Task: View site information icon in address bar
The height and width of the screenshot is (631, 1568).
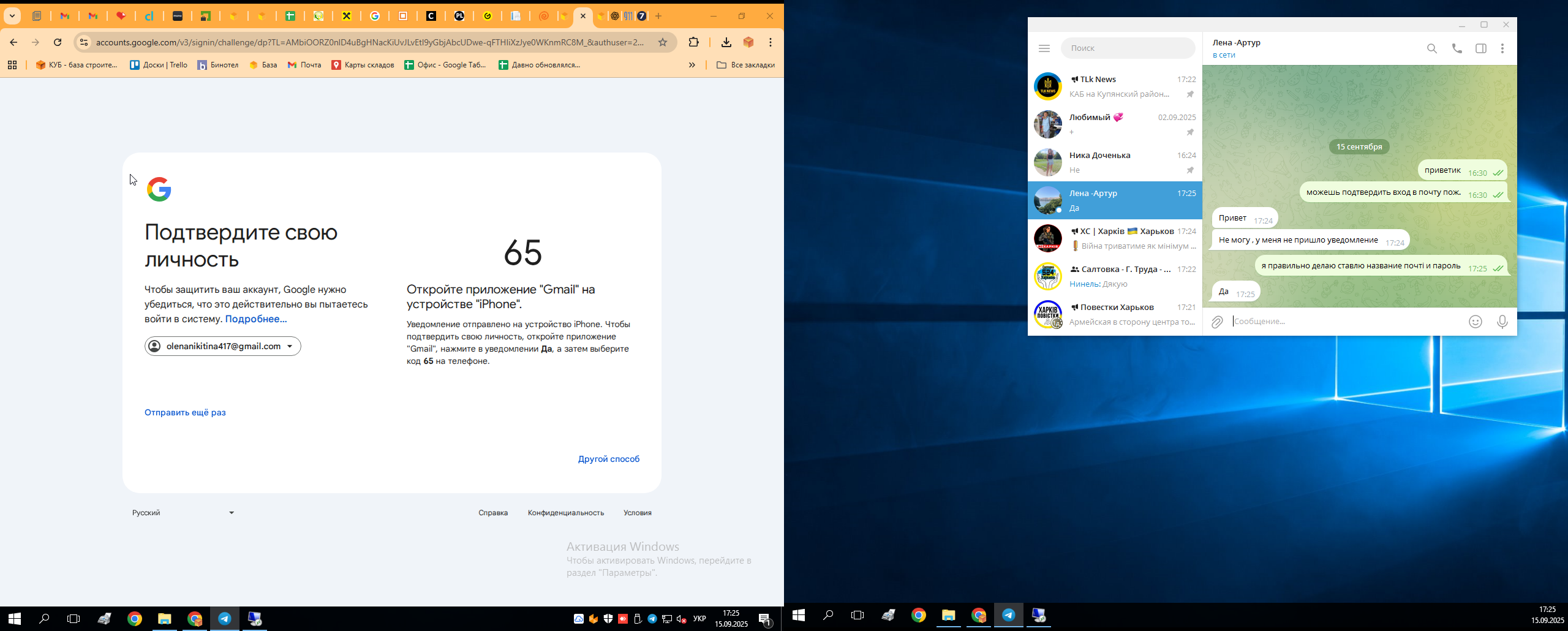Action: 85,42
